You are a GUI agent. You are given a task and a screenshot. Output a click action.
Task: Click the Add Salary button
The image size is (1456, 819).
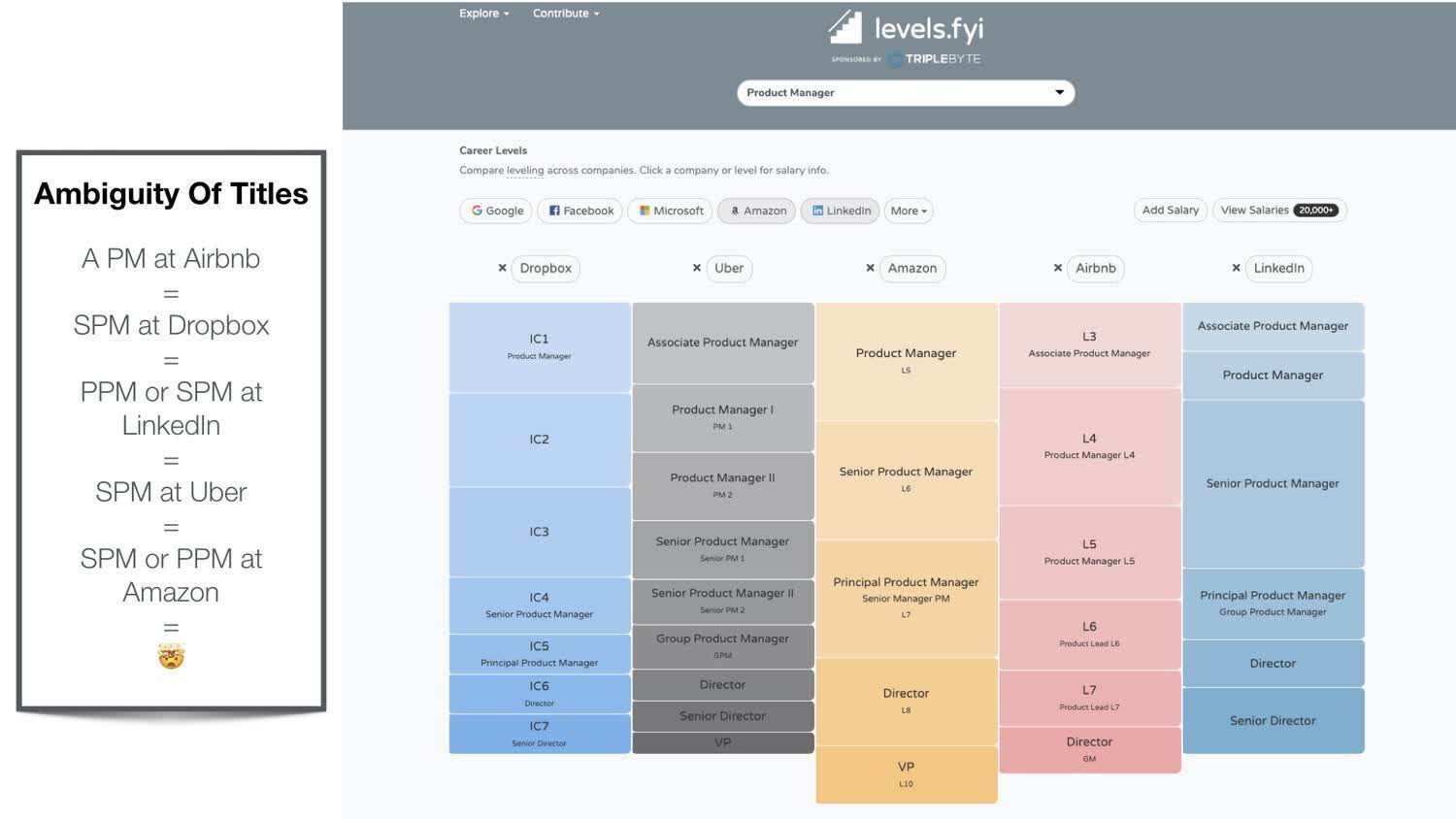pyautogui.click(x=1170, y=210)
